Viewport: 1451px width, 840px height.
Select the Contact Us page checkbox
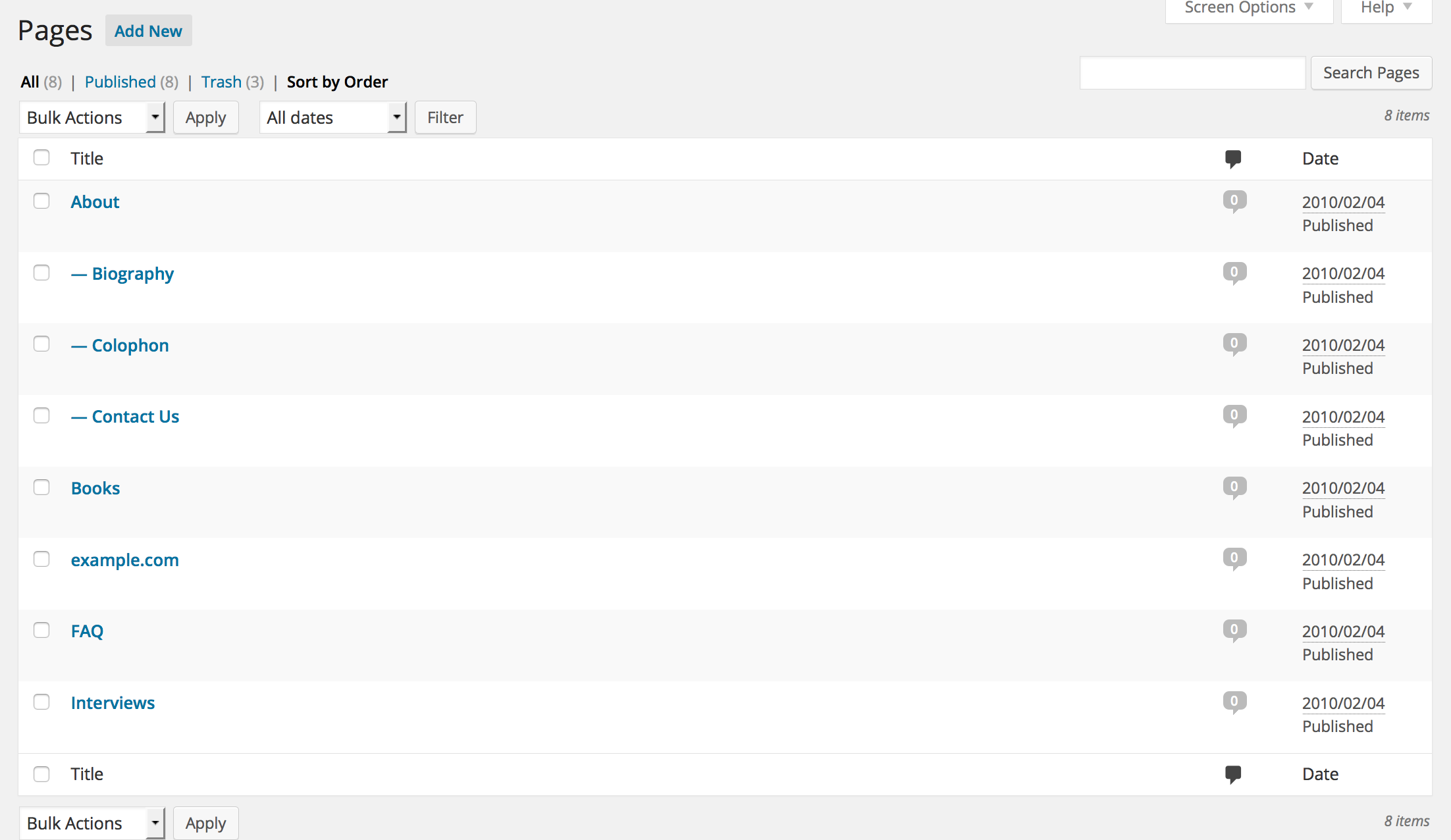(x=41, y=416)
